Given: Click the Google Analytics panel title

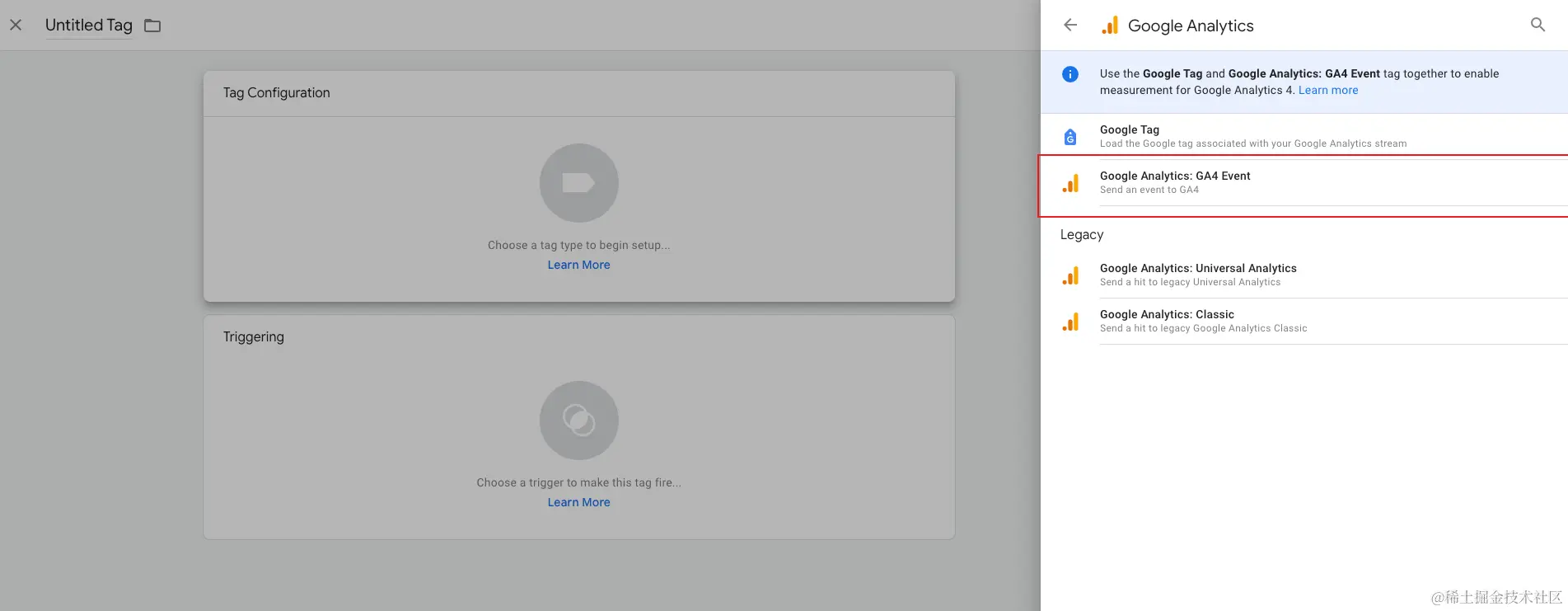Looking at the screenshot, I should point(1191,26).
